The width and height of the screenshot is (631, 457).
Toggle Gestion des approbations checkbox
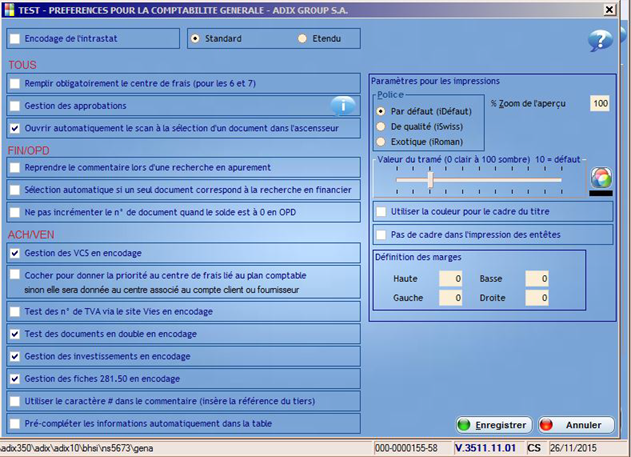click(x=15, y=105)
